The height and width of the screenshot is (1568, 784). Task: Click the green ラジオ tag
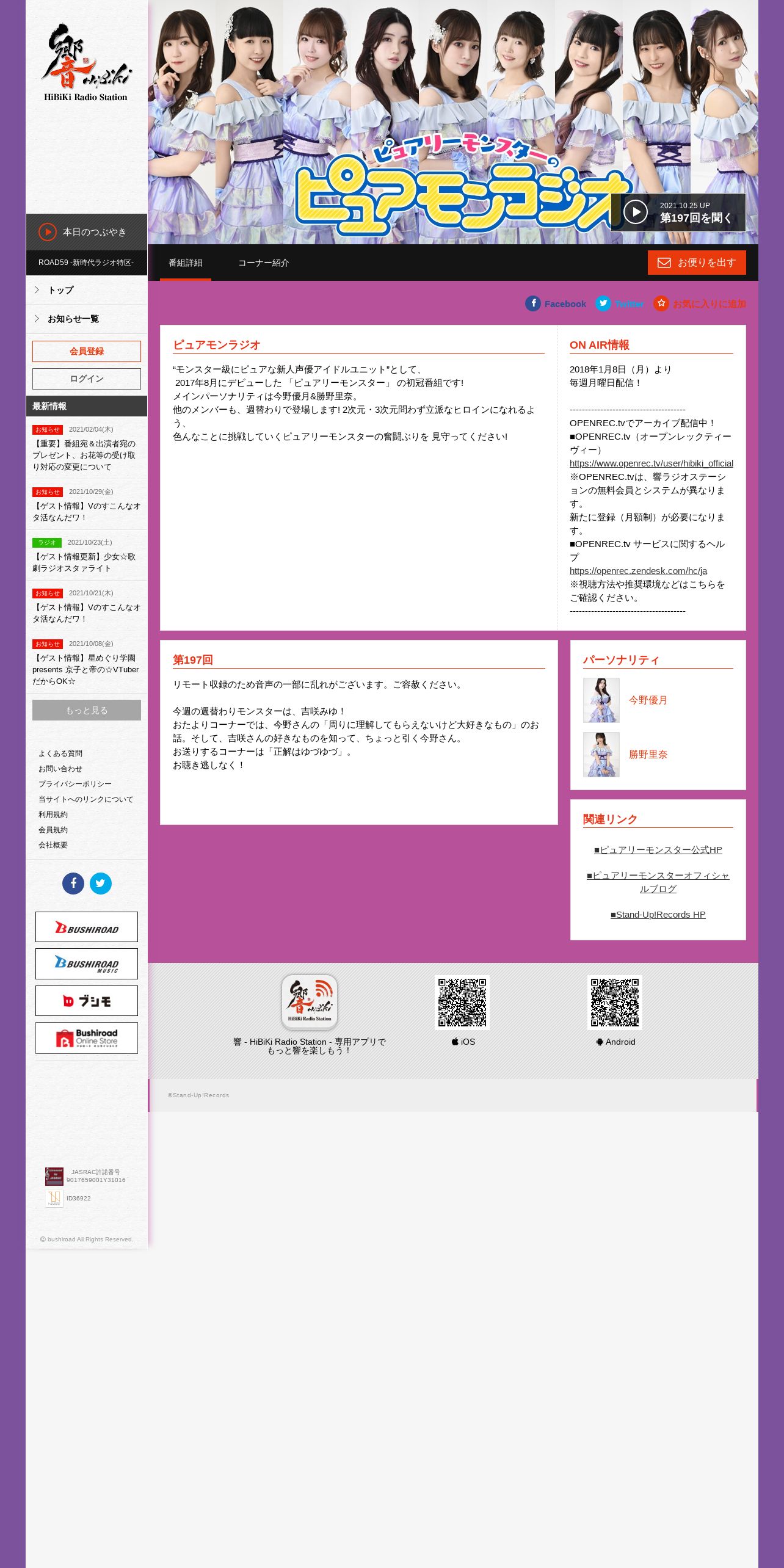47,543
